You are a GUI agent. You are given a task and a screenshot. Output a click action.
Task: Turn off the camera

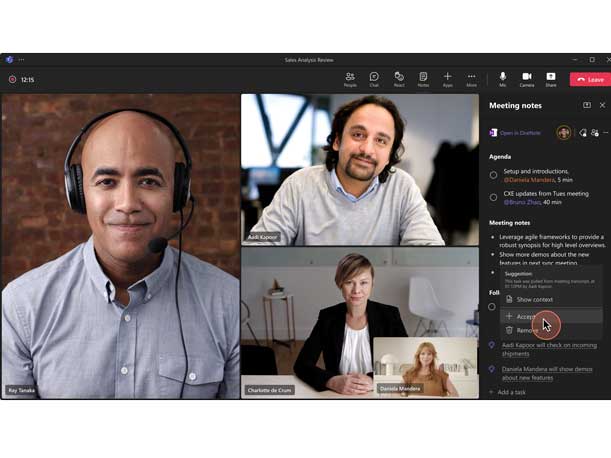point(526,79)
